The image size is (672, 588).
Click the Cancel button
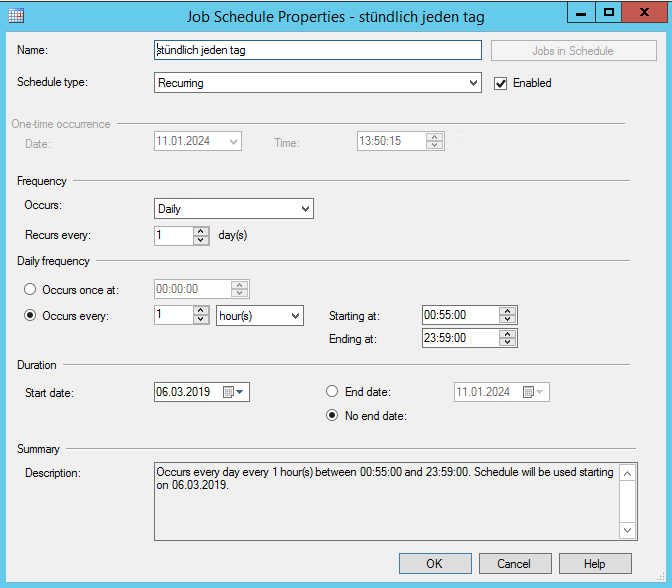click(x=515, y=563)
